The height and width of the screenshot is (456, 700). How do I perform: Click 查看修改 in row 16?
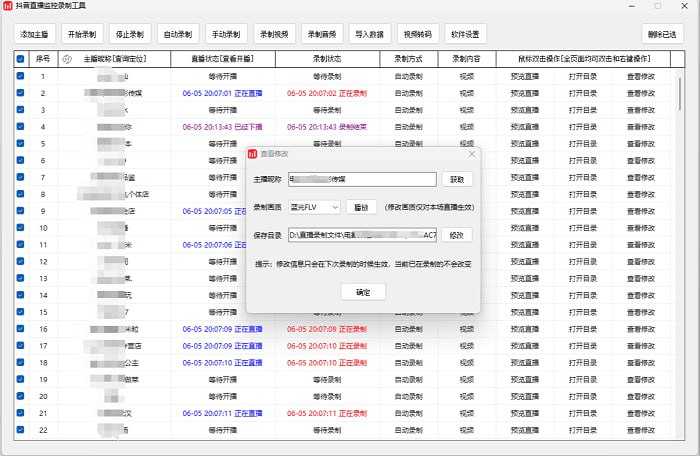[641, 329]
